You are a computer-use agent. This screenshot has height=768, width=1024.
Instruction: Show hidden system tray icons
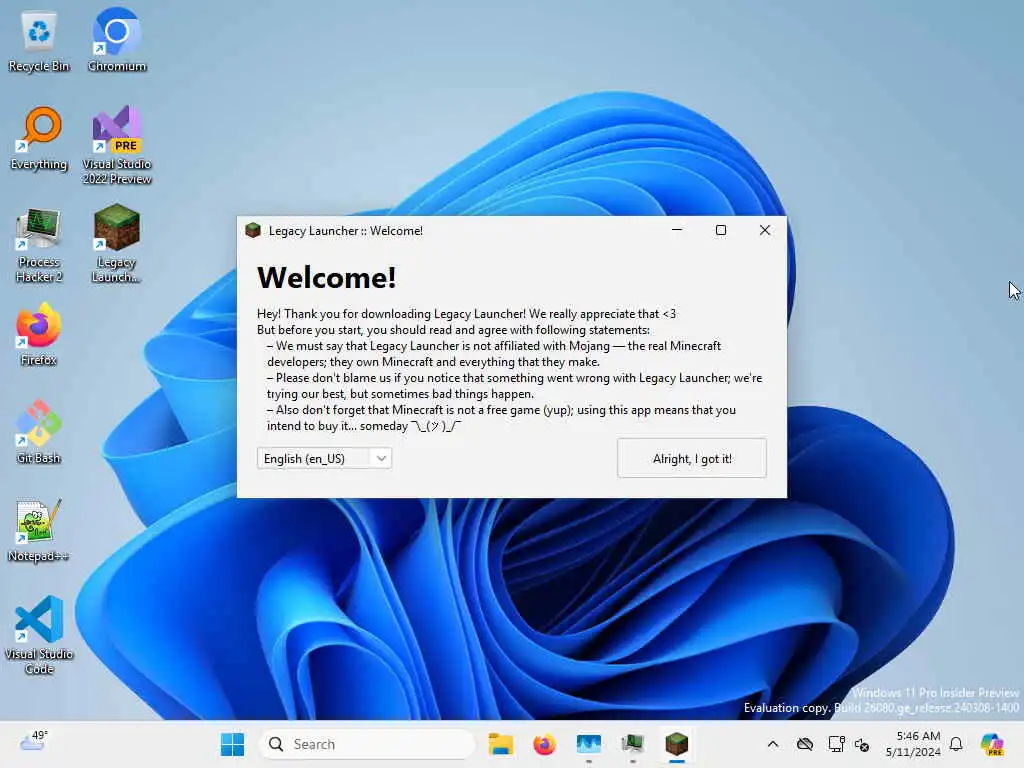773,744
